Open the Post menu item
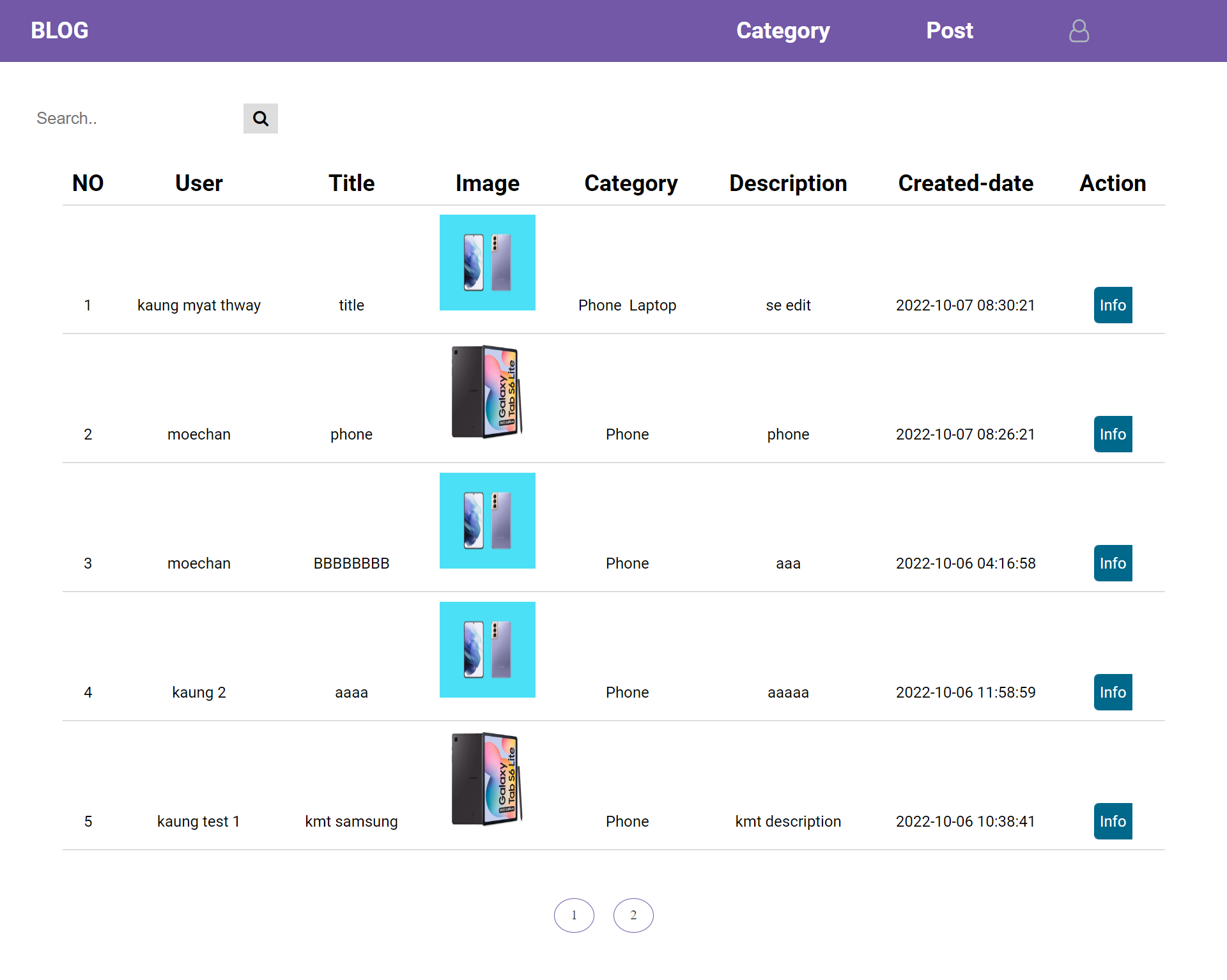 [x=950, y=30]
